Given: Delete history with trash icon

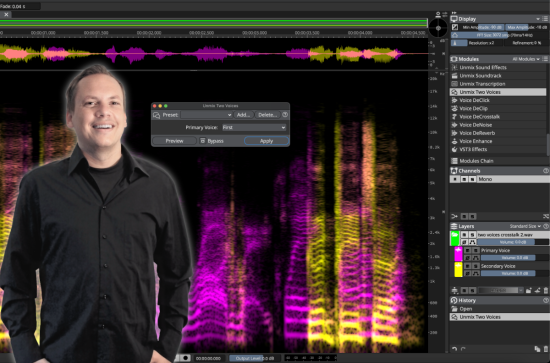Looking at the screenshot, I should point(545,349).
